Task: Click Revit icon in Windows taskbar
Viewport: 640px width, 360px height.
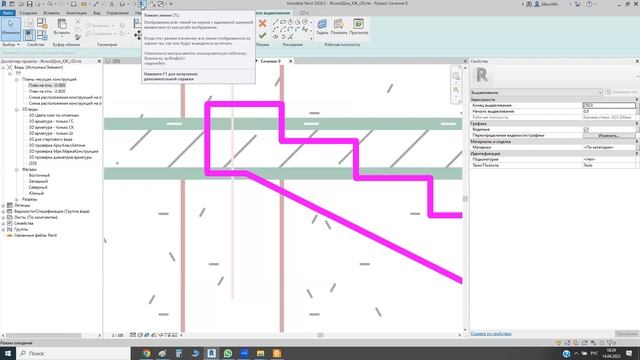Action: coord(211,353)
